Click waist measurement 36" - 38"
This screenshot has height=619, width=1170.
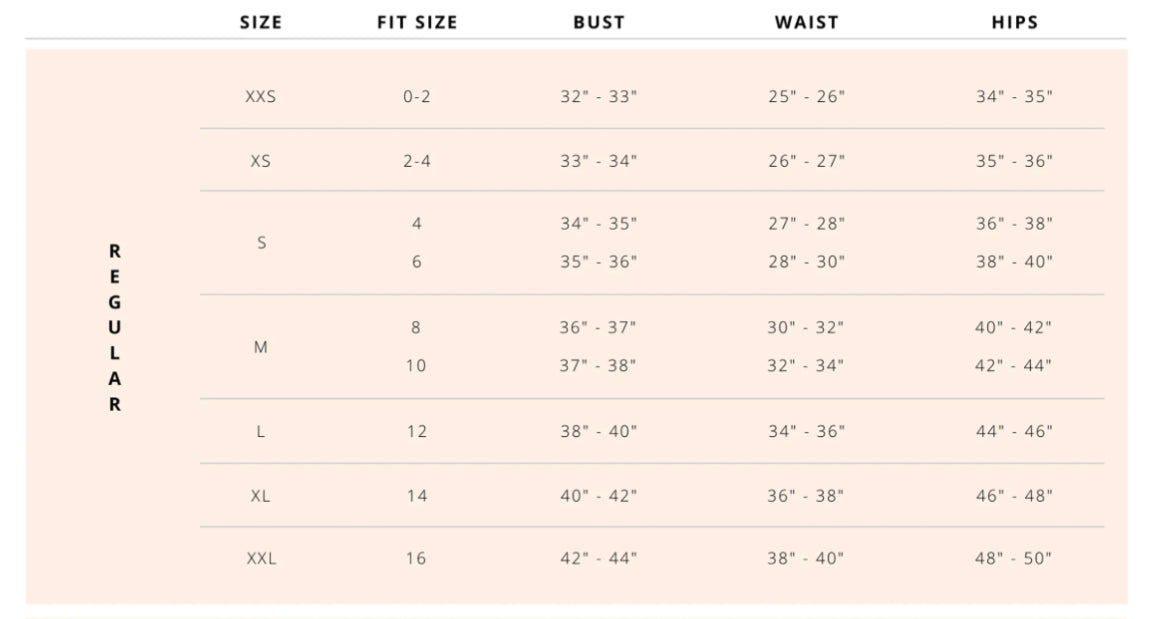pos(806,495)
